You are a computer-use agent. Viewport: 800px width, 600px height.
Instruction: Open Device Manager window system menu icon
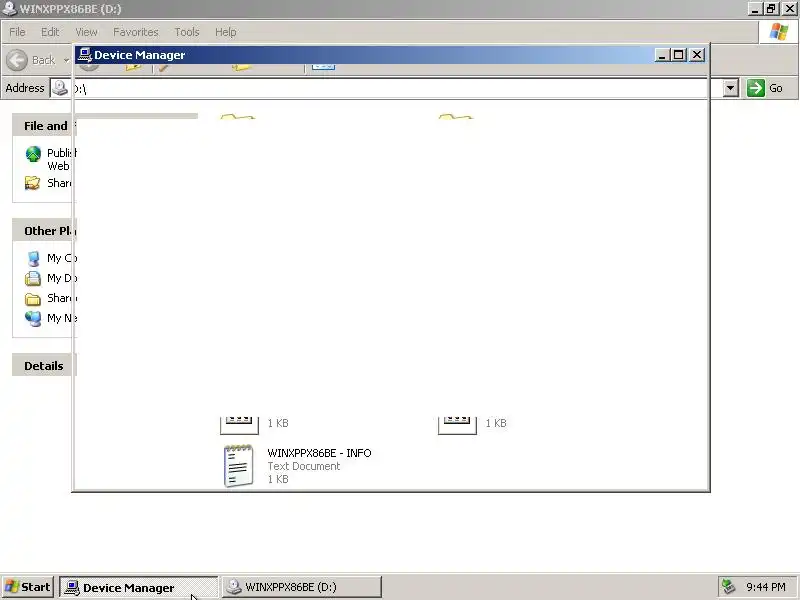point(85,55)
